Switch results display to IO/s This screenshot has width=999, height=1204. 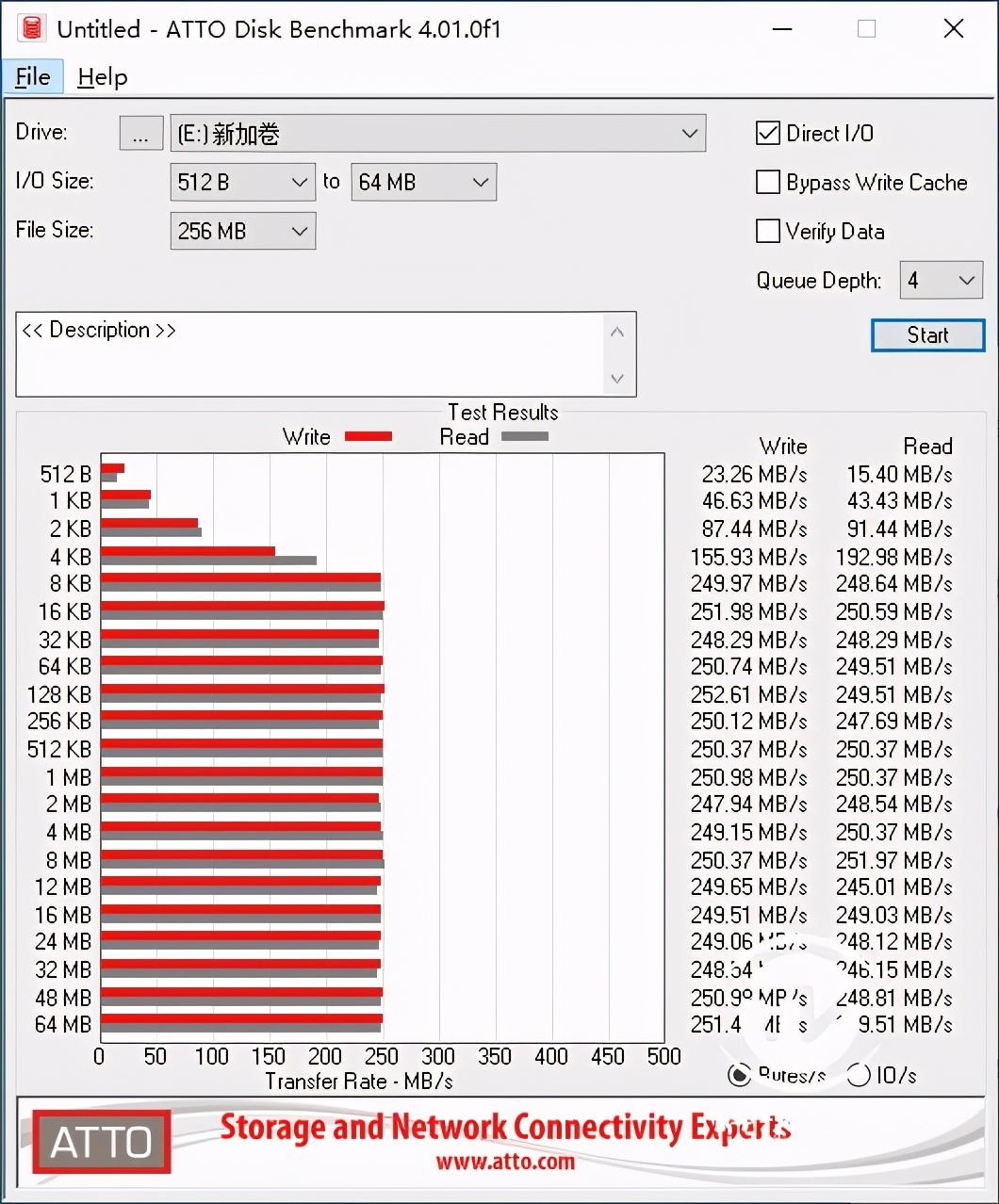click(859, 1074)
